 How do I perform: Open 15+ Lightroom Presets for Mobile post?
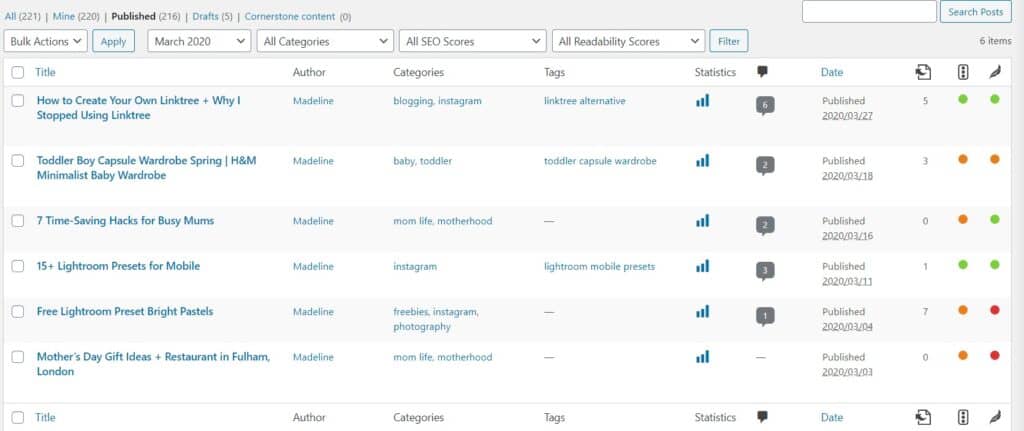click(x=118, y=266)
